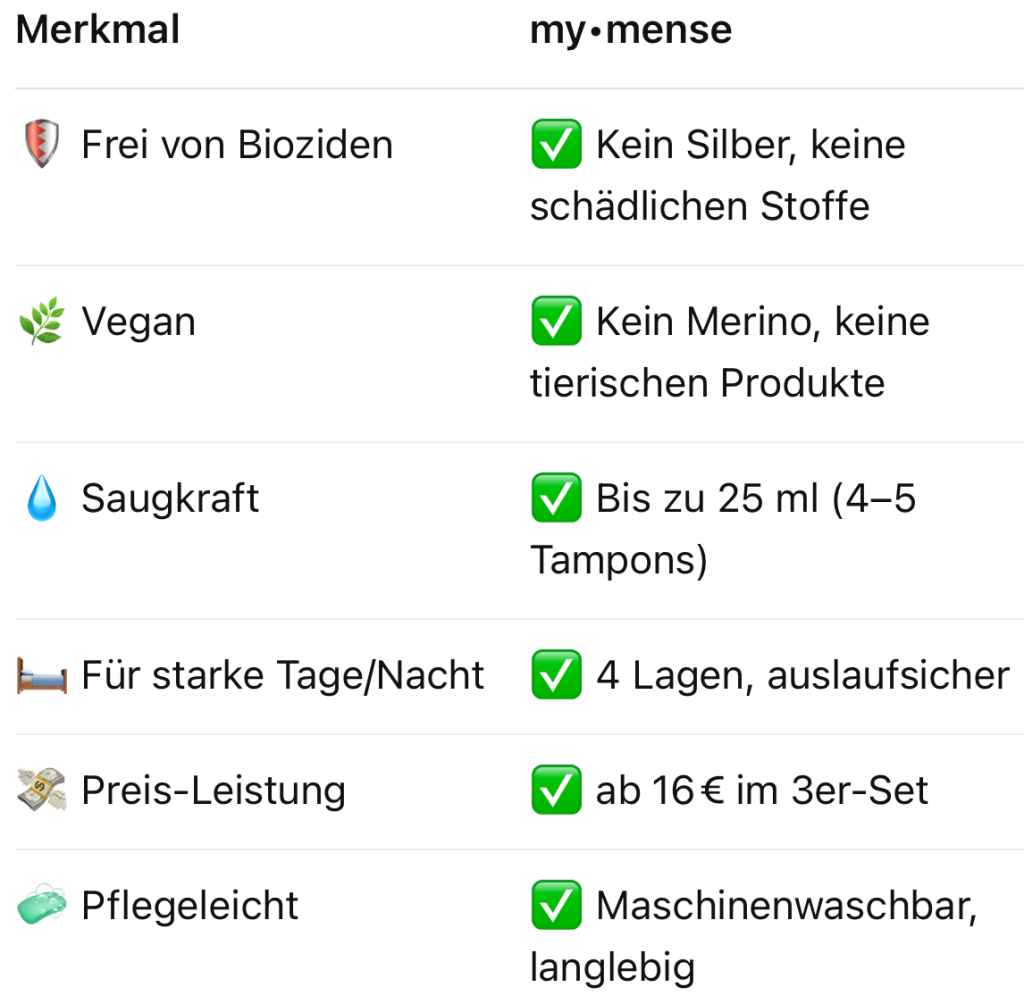Image resolution: width=1024 pixels, height=1004 pixels.
Task: Click the green leaf icon beside Vegan
Action: coord(41,323)
